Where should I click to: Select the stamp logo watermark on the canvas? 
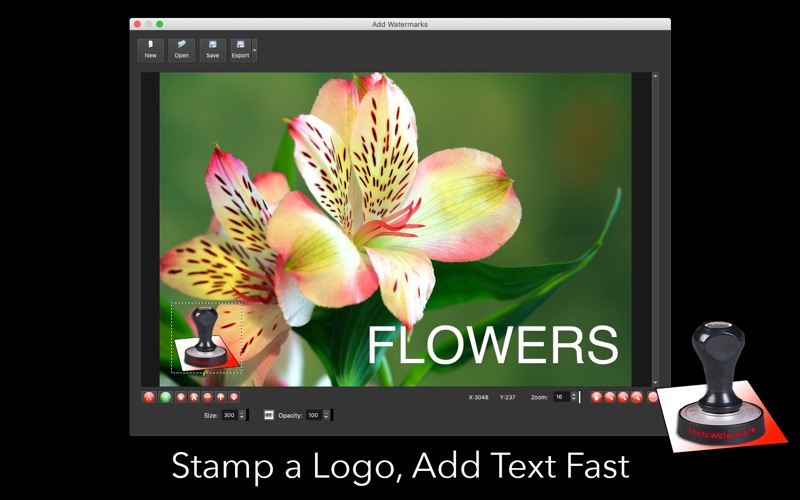pos(206,337)
